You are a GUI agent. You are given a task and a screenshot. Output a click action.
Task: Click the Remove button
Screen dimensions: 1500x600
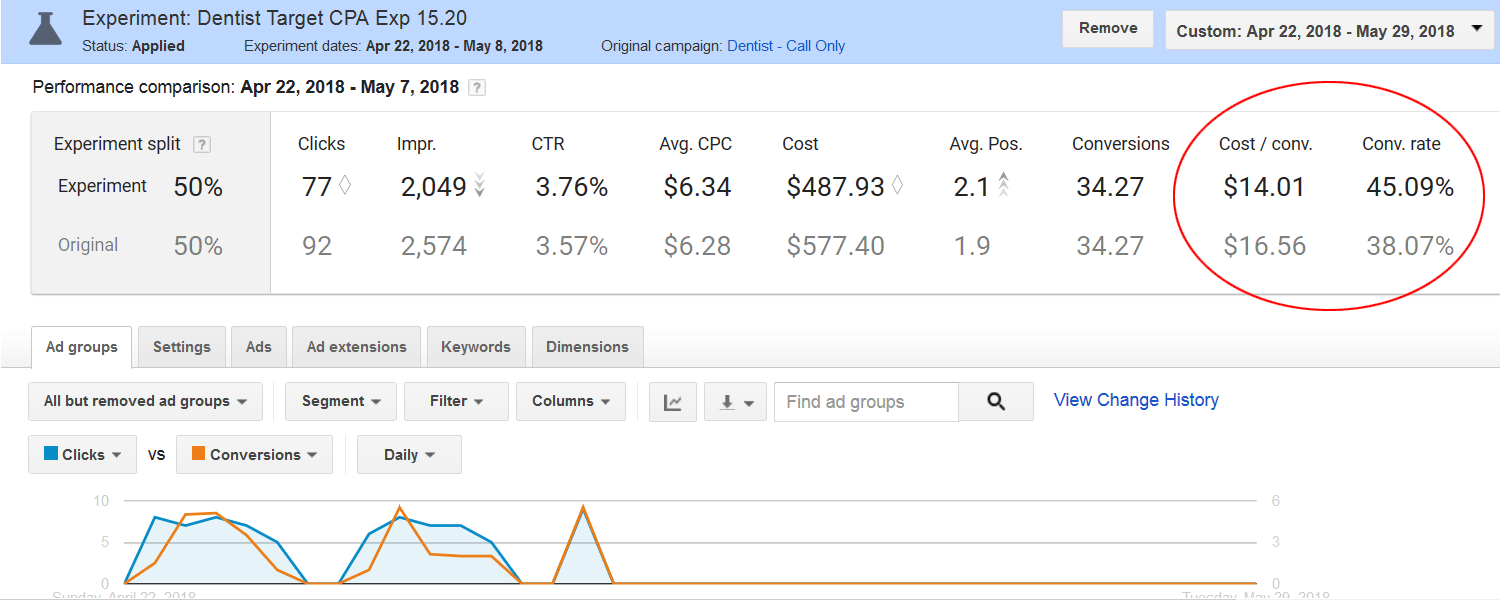click(1107, 29)
